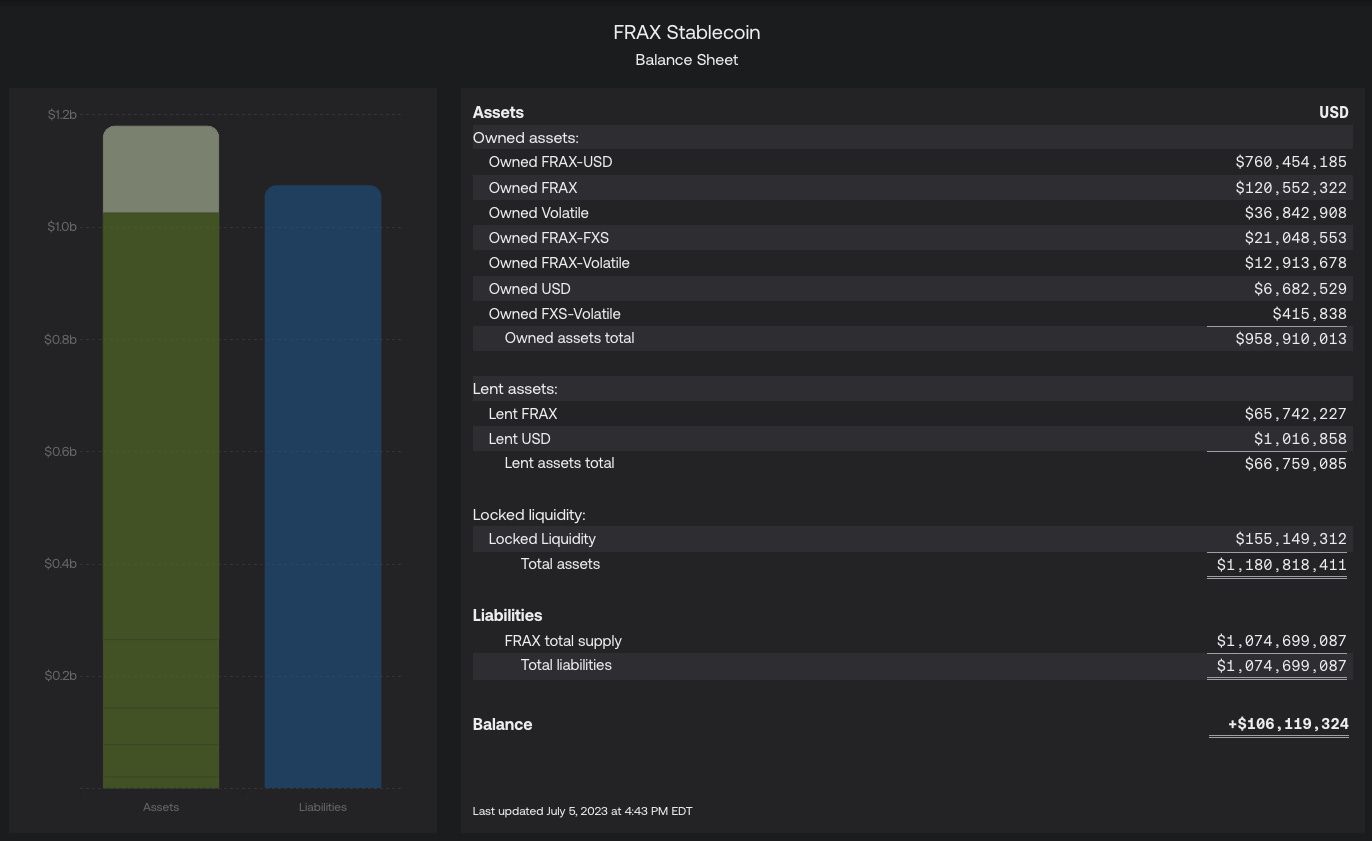This screenshot has width=1372, height=841.
Task: Select the Lent FRAX row label
Action: [x=522, y=414]
